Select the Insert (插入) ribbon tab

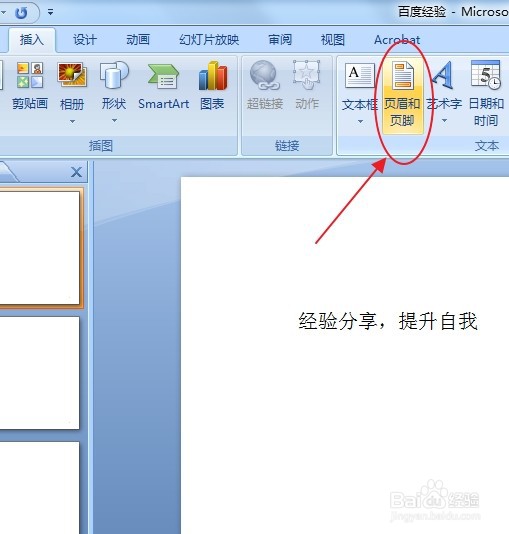click(32, 40)
